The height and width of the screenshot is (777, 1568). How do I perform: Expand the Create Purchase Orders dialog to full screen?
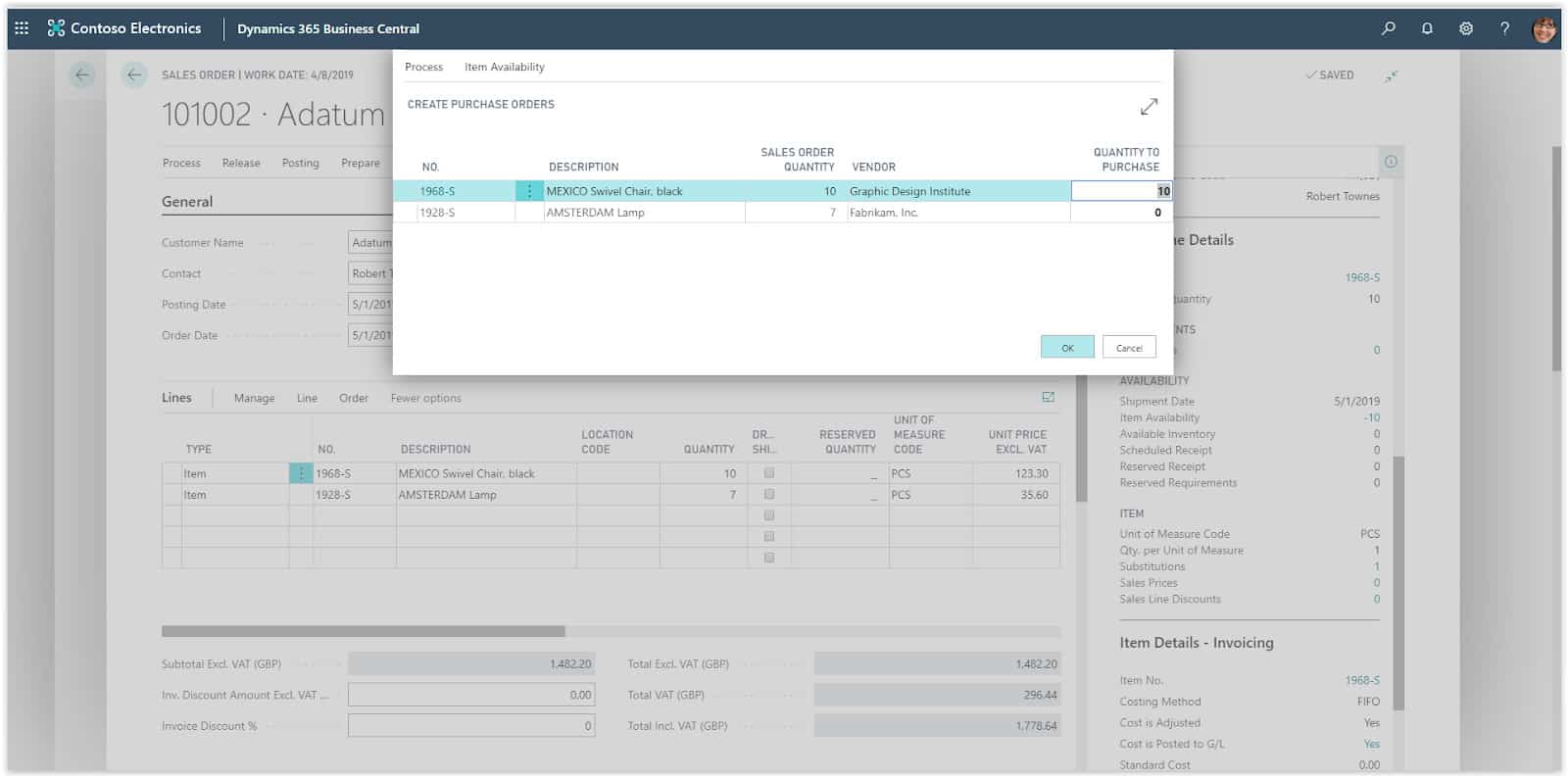(1149, 106)
